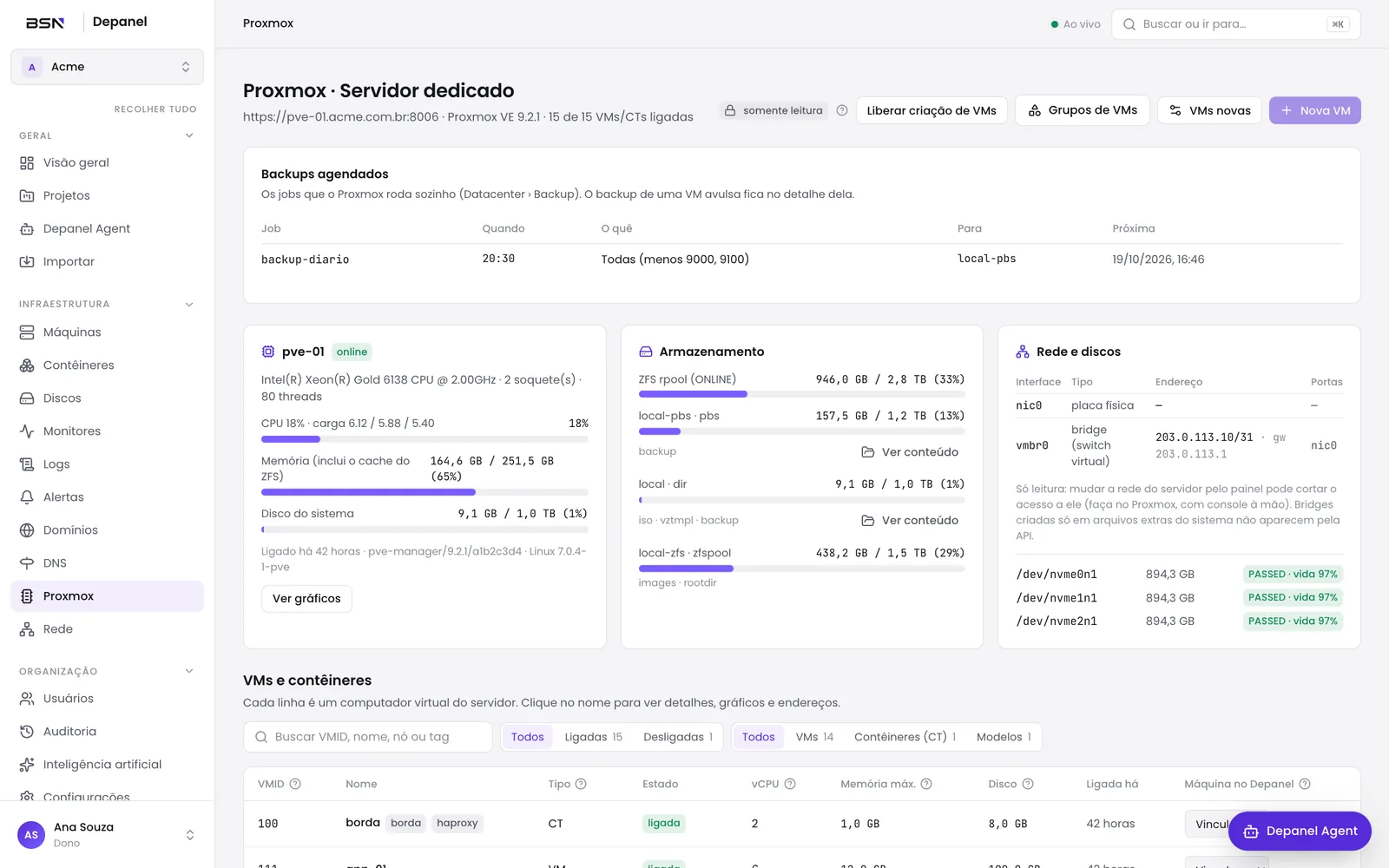Click the search magnifier icon in top bar
Viewport: 1389px width, 868px height.
pyautogui.click(x=1129, y=24)
